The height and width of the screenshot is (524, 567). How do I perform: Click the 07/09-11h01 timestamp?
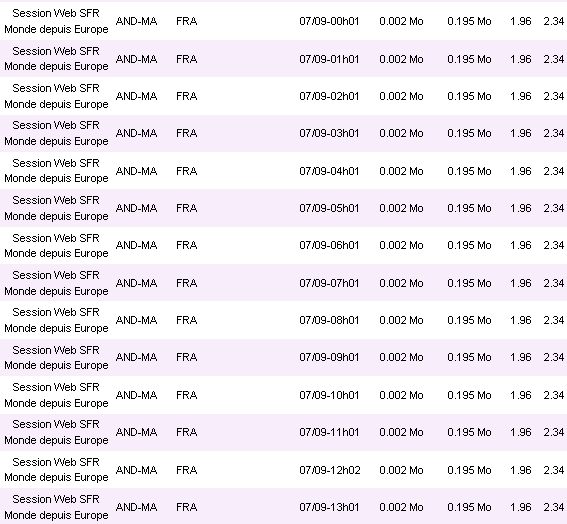(x=329, y=432)
